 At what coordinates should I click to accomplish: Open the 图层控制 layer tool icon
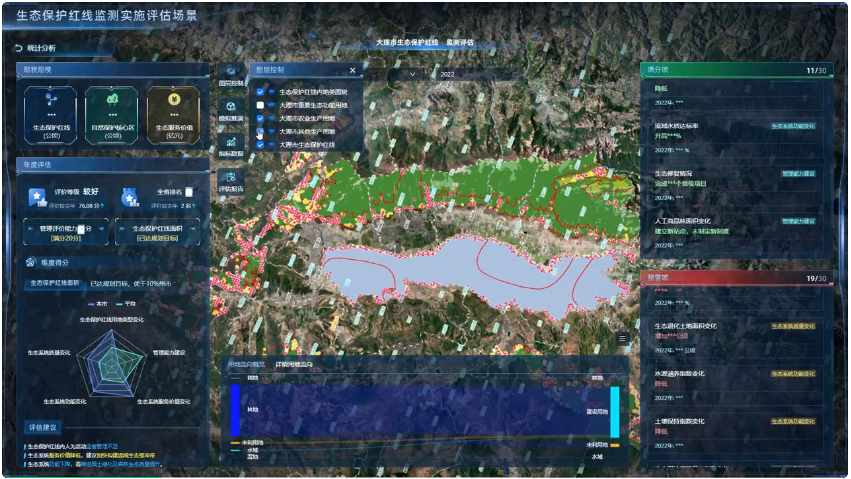229,78
